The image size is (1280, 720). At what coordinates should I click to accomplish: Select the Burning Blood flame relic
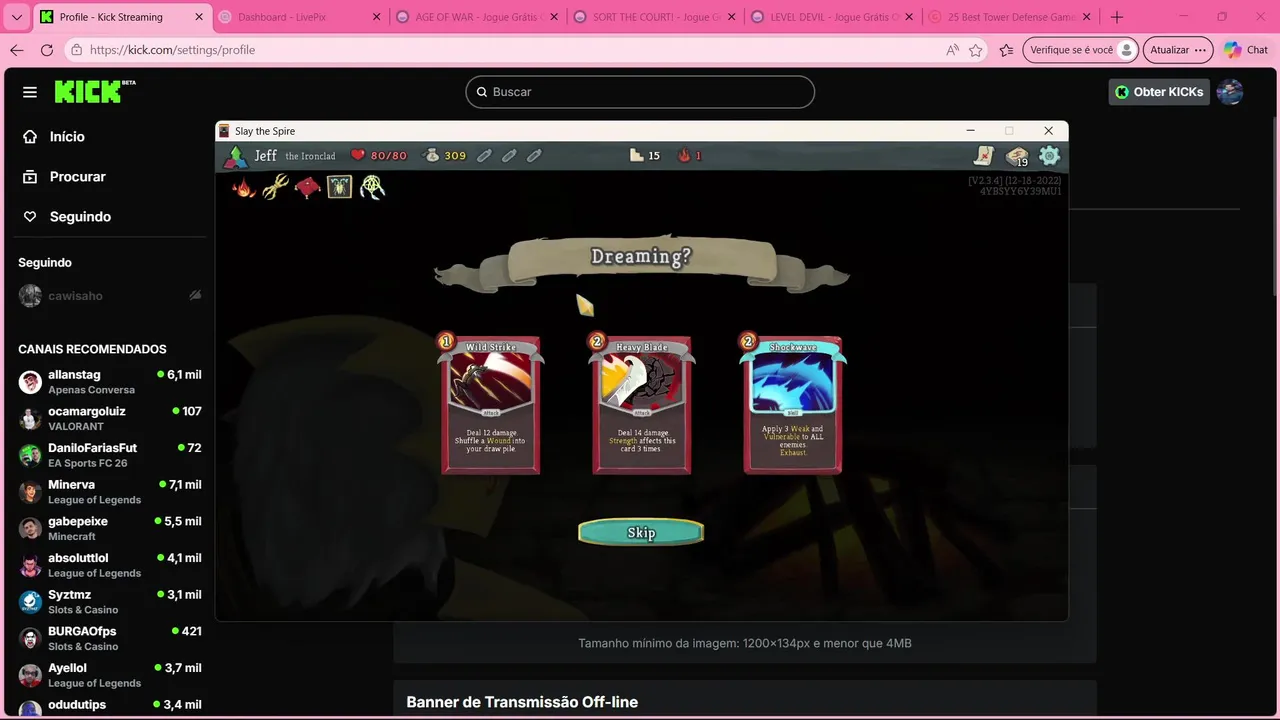click(244, 187)
